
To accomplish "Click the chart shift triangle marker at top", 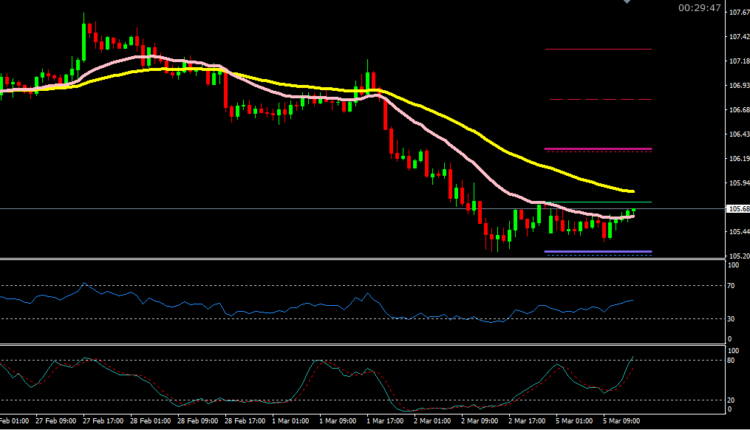I will pyautogui.click(x=627, y=3).
